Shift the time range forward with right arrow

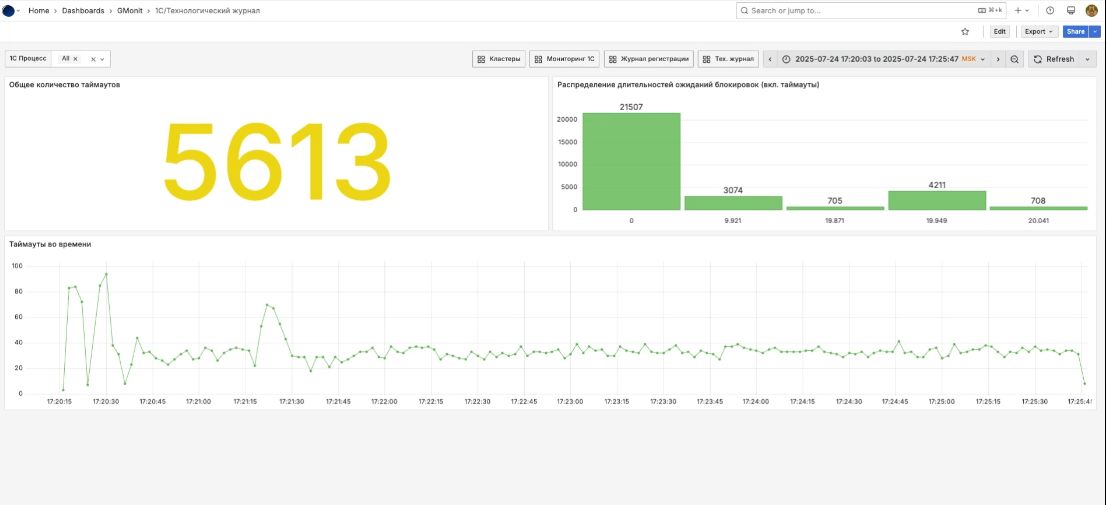(x=997, y=59)
